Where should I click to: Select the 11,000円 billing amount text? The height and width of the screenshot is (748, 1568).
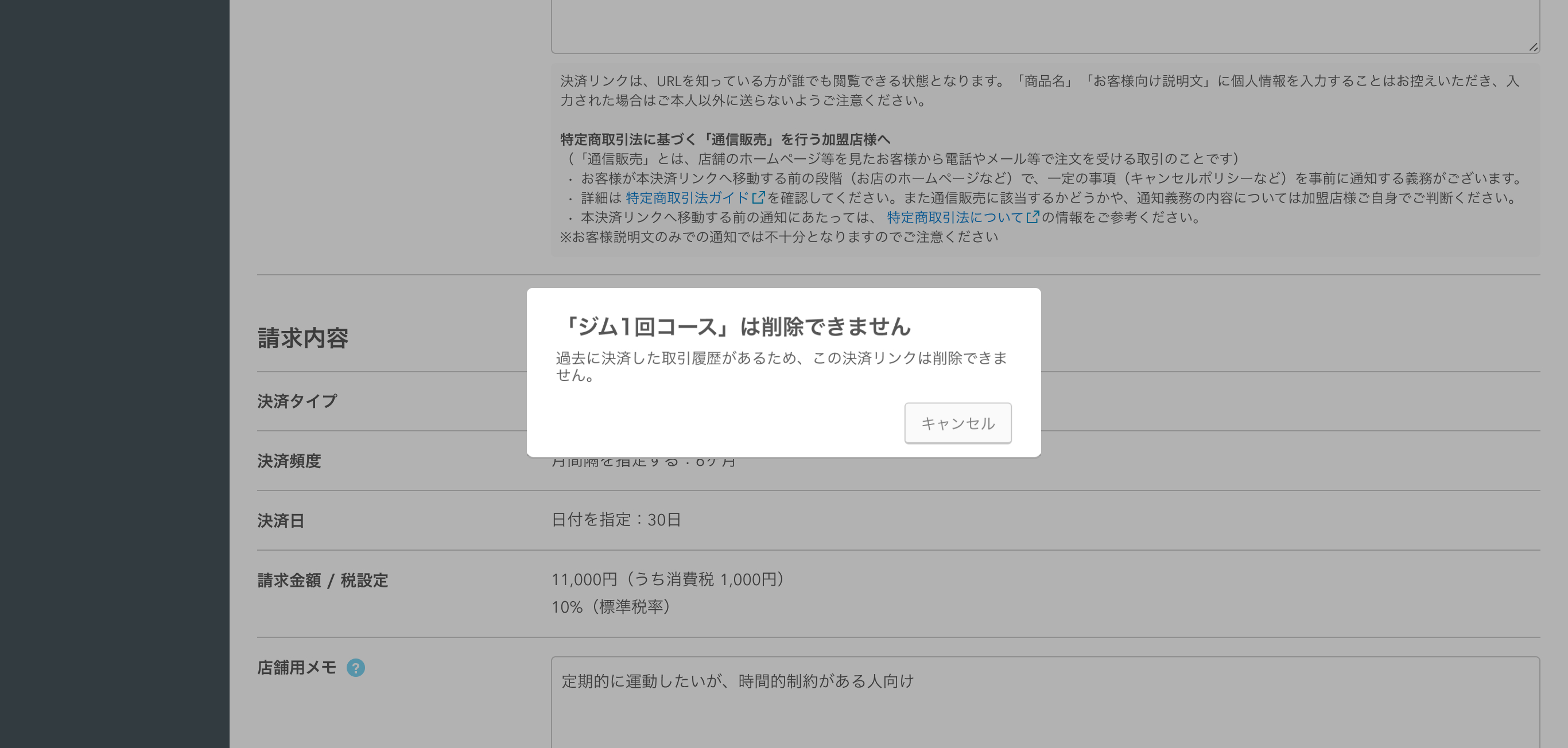(x=666, y=578)
